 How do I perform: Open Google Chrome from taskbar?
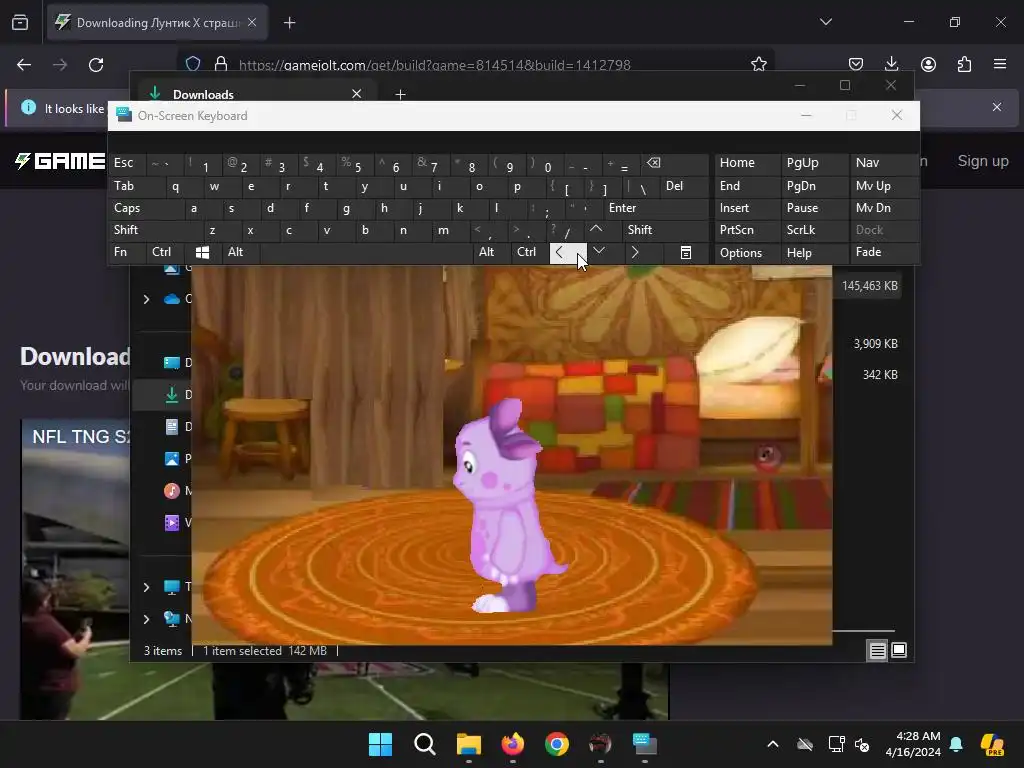pos(556,744)
